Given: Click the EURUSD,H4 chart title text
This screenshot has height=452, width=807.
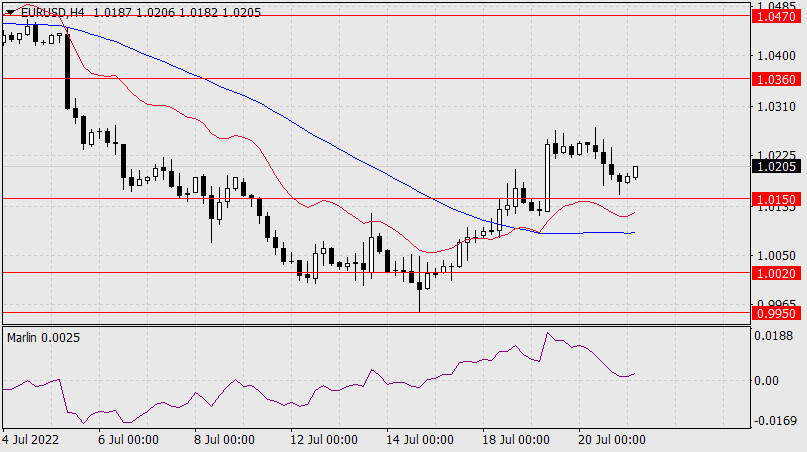Looking at the screenshot, I should coord(53,12).
